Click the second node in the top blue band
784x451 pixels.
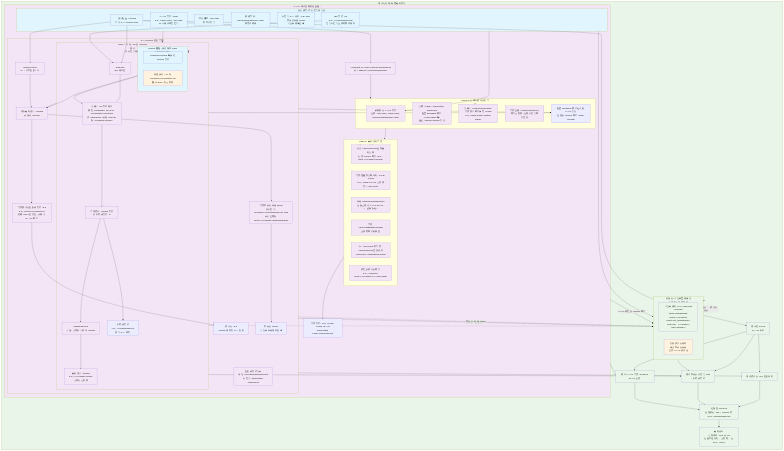pyautogui.click(x=168, y=19)
